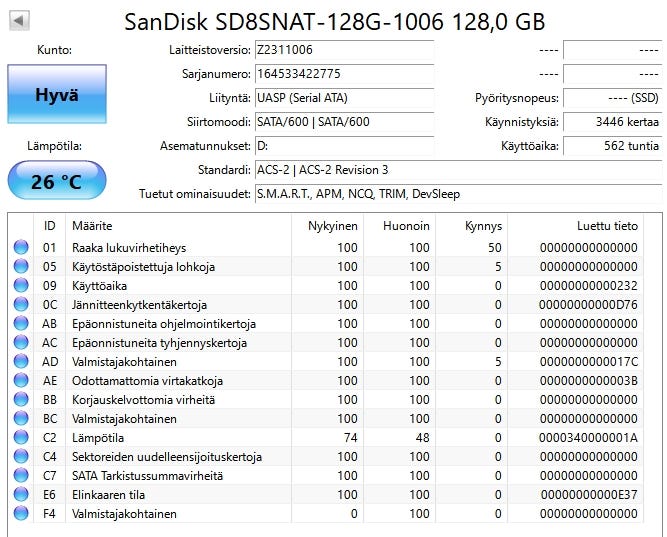The width and height of the screenshot is (667, 537).
Task: Select row Elinkaaren tila
Action: click(326, 494)
